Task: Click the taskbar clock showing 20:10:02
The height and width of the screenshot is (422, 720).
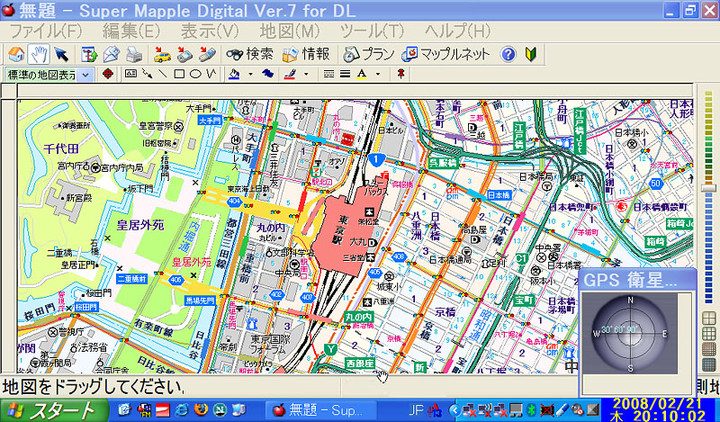Action: [x=658, y=410]
